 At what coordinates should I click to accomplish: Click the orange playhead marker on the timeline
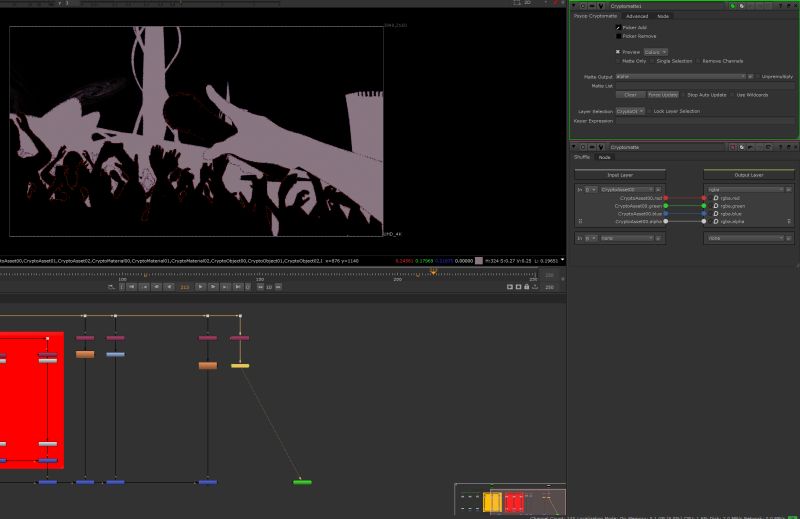[433, 272]
